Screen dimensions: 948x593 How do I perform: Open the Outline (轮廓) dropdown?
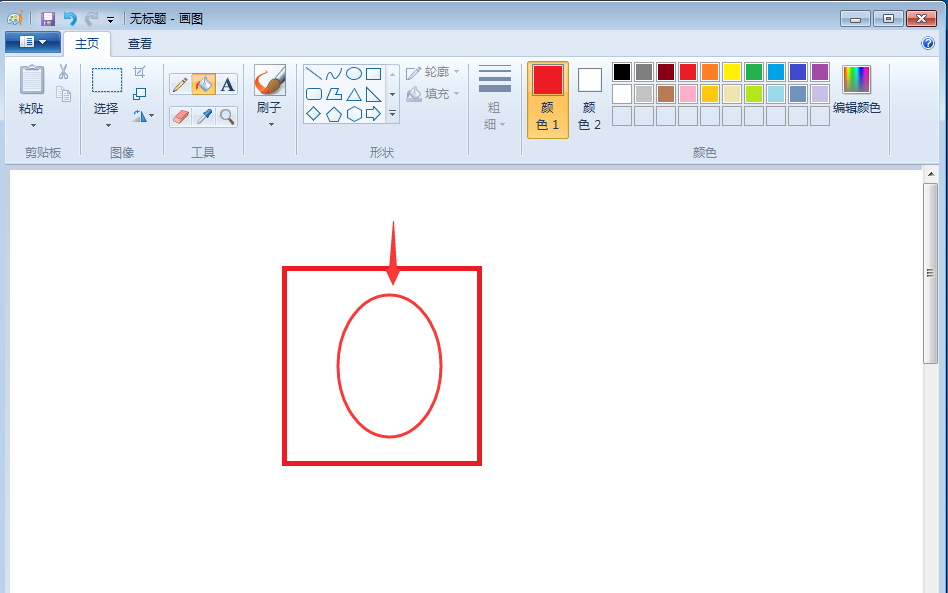433,72
